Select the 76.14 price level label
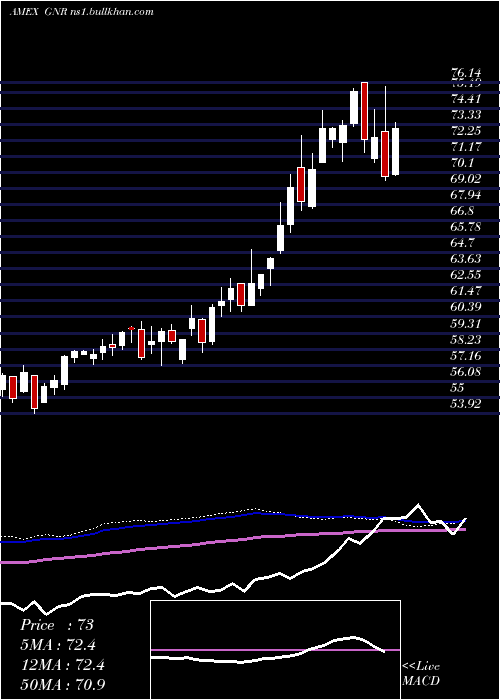 tap(466, 73)
